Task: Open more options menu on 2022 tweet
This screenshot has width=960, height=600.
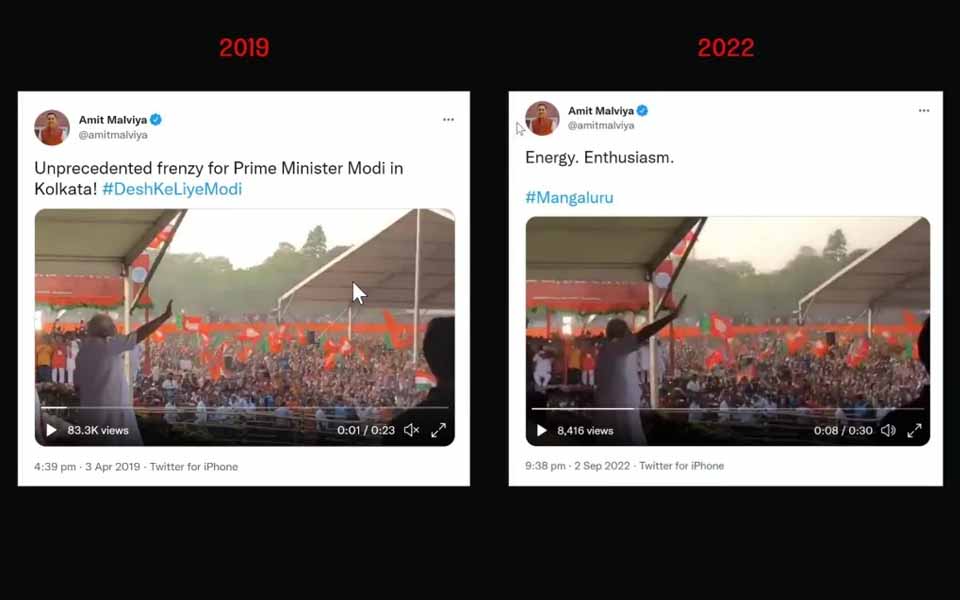Action: tap(924, 111)
